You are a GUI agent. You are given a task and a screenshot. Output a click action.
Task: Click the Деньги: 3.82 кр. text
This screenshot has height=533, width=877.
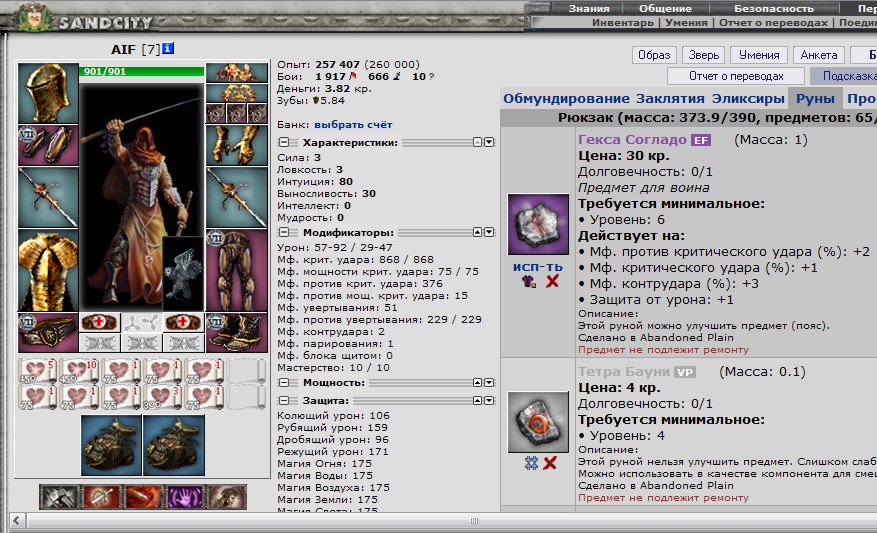pos(324,88)
